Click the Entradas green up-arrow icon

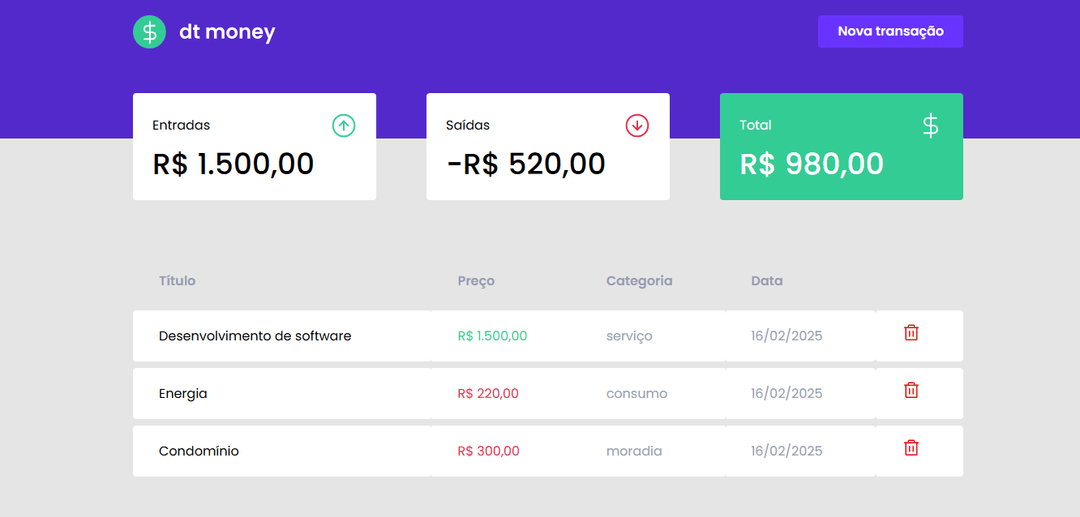tap(344, 126)
